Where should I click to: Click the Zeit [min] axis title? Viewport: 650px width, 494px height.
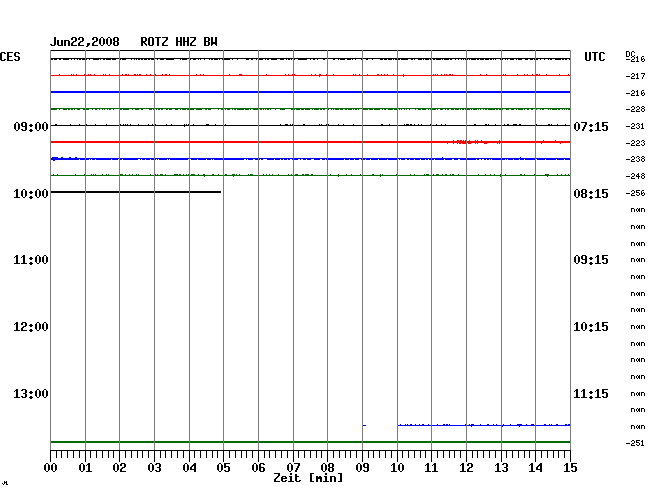pyautogui.click(x=308, y=478)
